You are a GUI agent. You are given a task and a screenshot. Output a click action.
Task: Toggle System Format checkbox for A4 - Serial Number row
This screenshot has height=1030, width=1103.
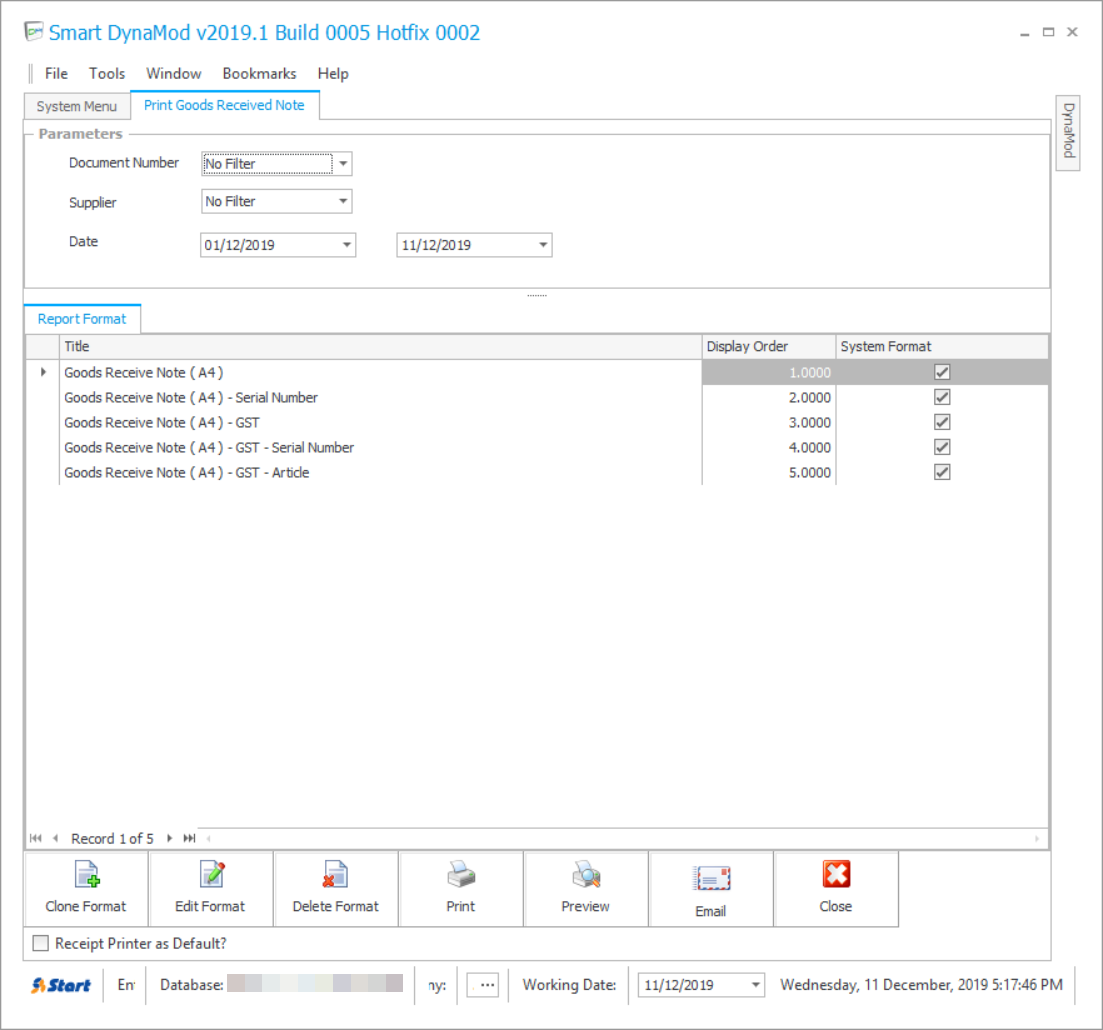942,398
